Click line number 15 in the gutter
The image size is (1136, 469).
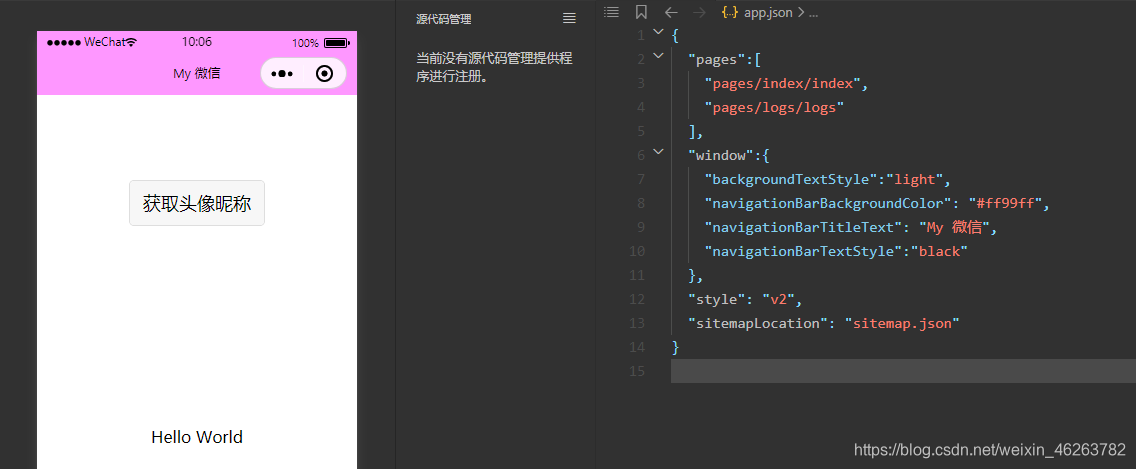[637, 370]
